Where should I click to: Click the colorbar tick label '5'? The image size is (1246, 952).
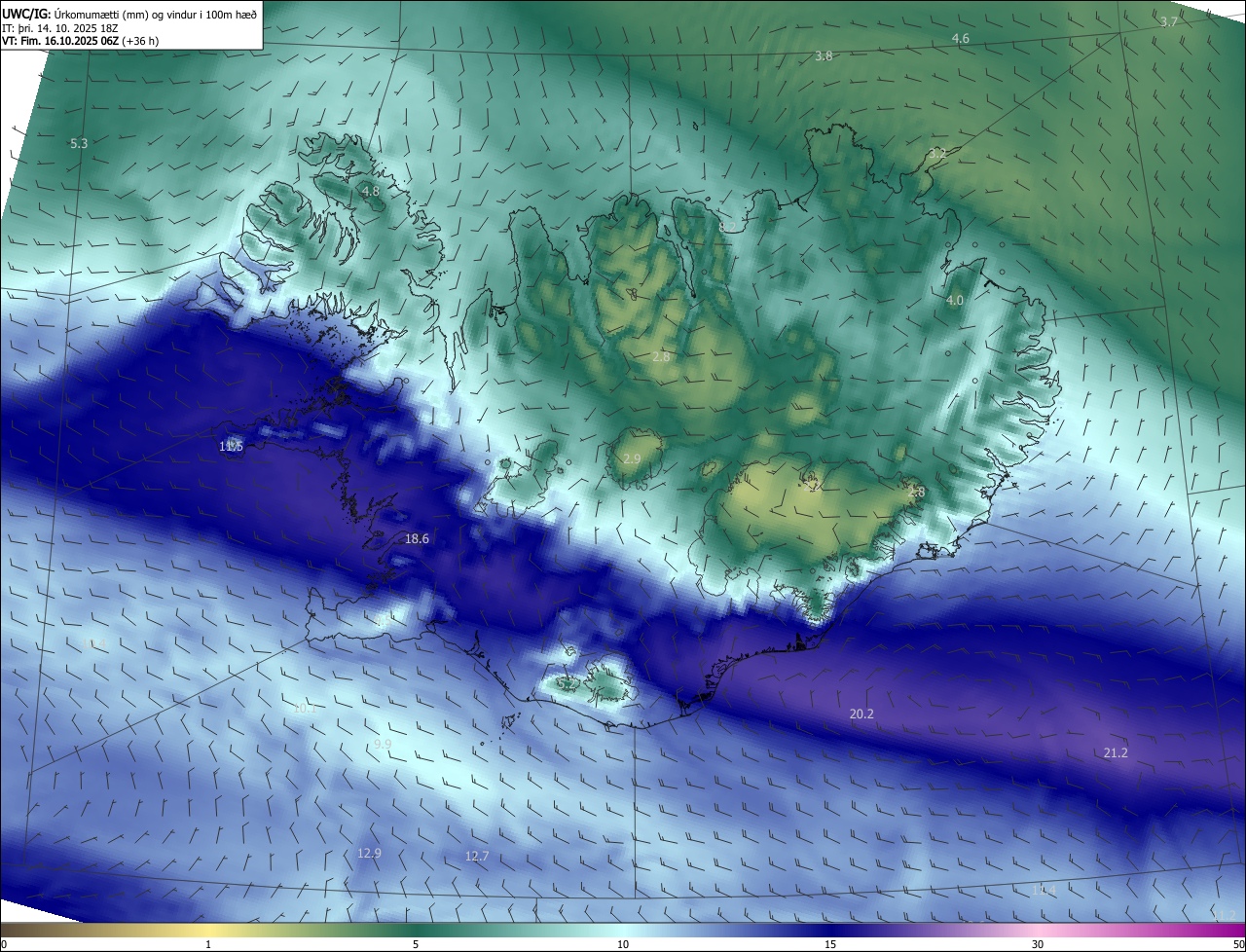click(x=416, y=944)
